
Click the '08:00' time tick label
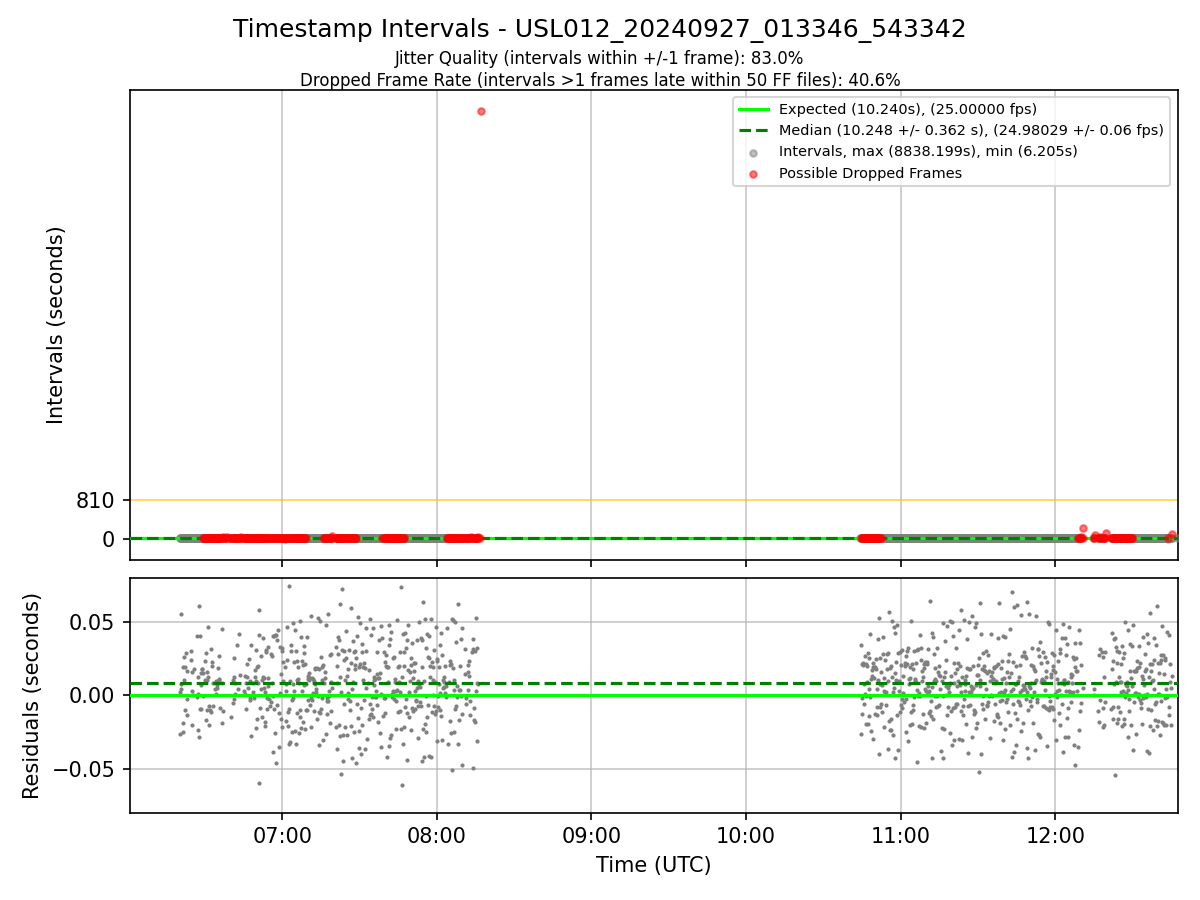[x=437, y=834]
